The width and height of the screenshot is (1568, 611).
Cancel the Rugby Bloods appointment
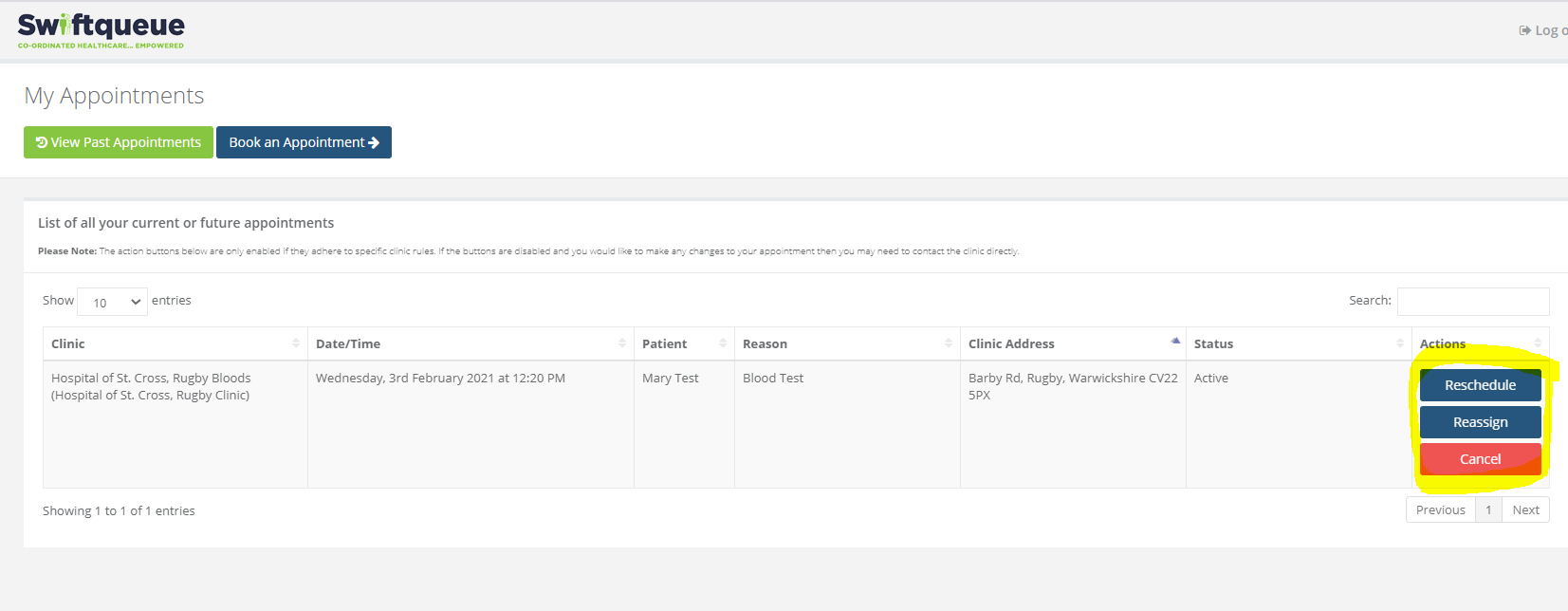[1480, 459]
